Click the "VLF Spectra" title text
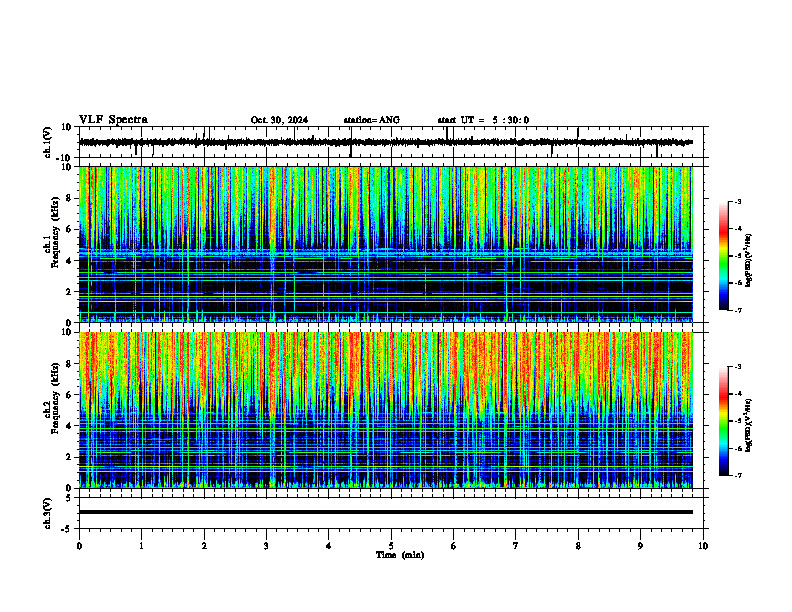Viewport: 792px width, 612px height. pos(113,120)
